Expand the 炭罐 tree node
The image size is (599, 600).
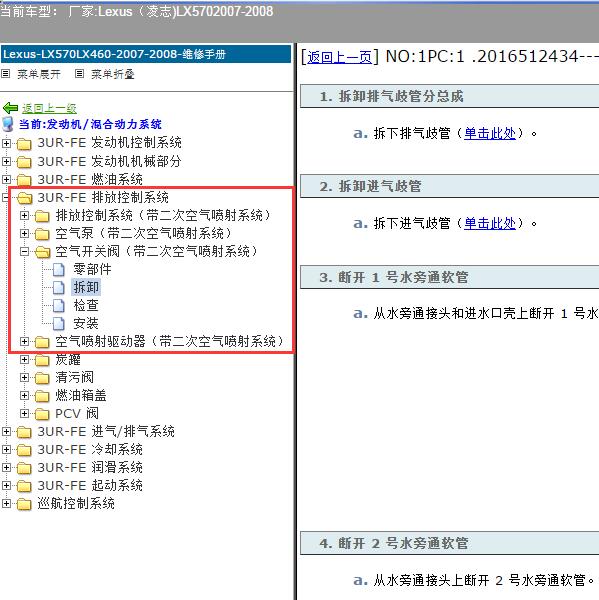click(24, 360)
